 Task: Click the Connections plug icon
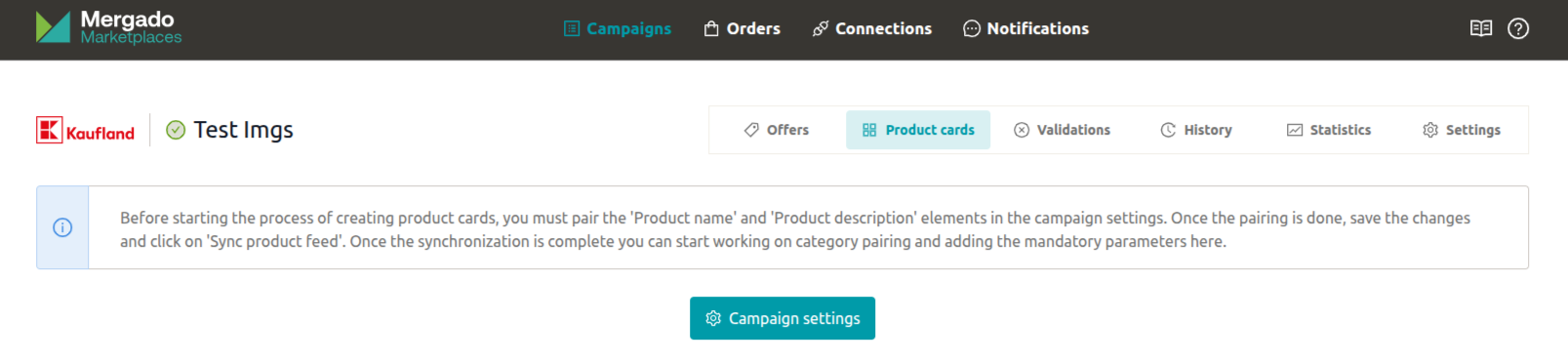(x=821, y=28)
